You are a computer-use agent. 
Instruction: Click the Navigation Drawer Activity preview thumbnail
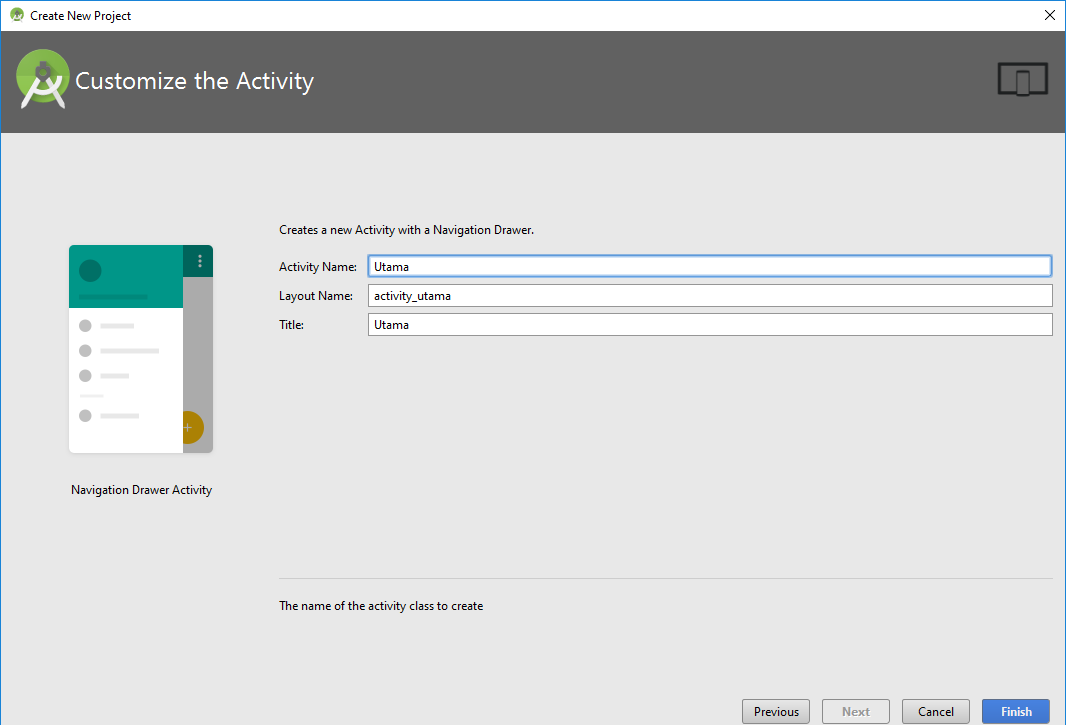pyautogui.click(x=141, y=349)
